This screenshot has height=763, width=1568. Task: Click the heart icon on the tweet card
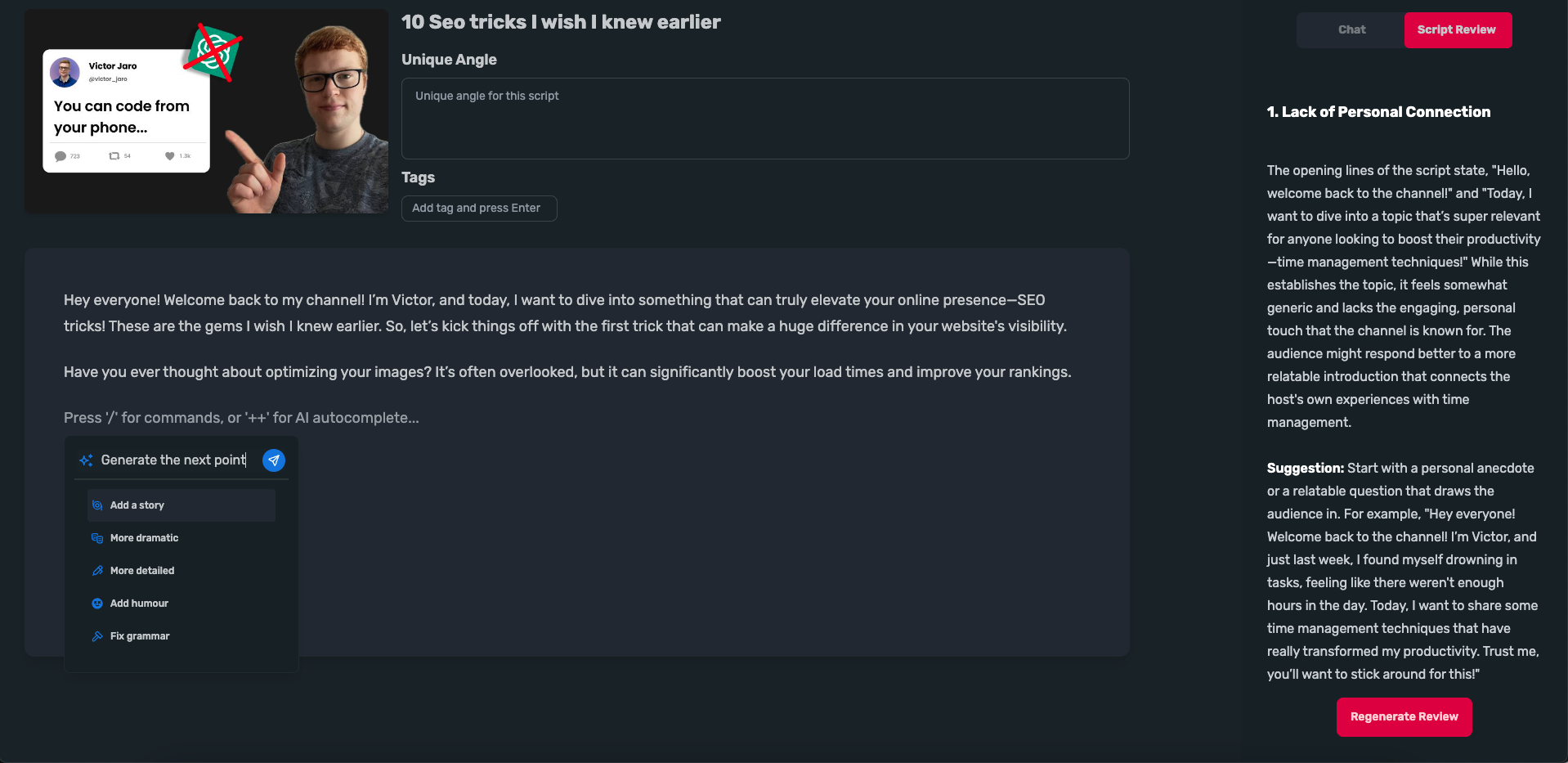[169, 156]
